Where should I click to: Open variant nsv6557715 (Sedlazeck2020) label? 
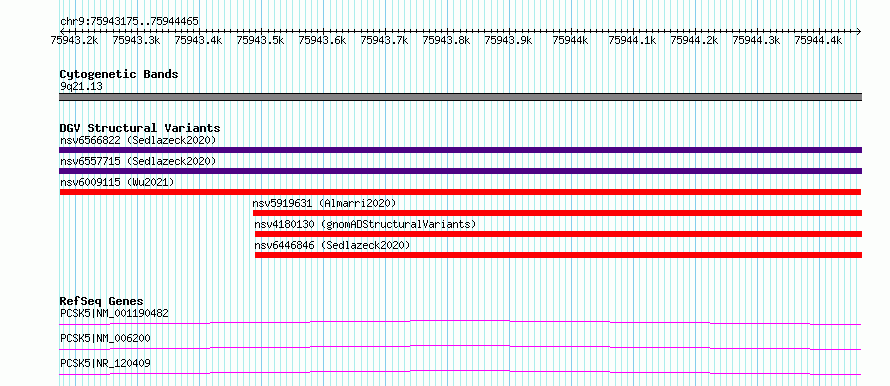(x=138, y=161)
